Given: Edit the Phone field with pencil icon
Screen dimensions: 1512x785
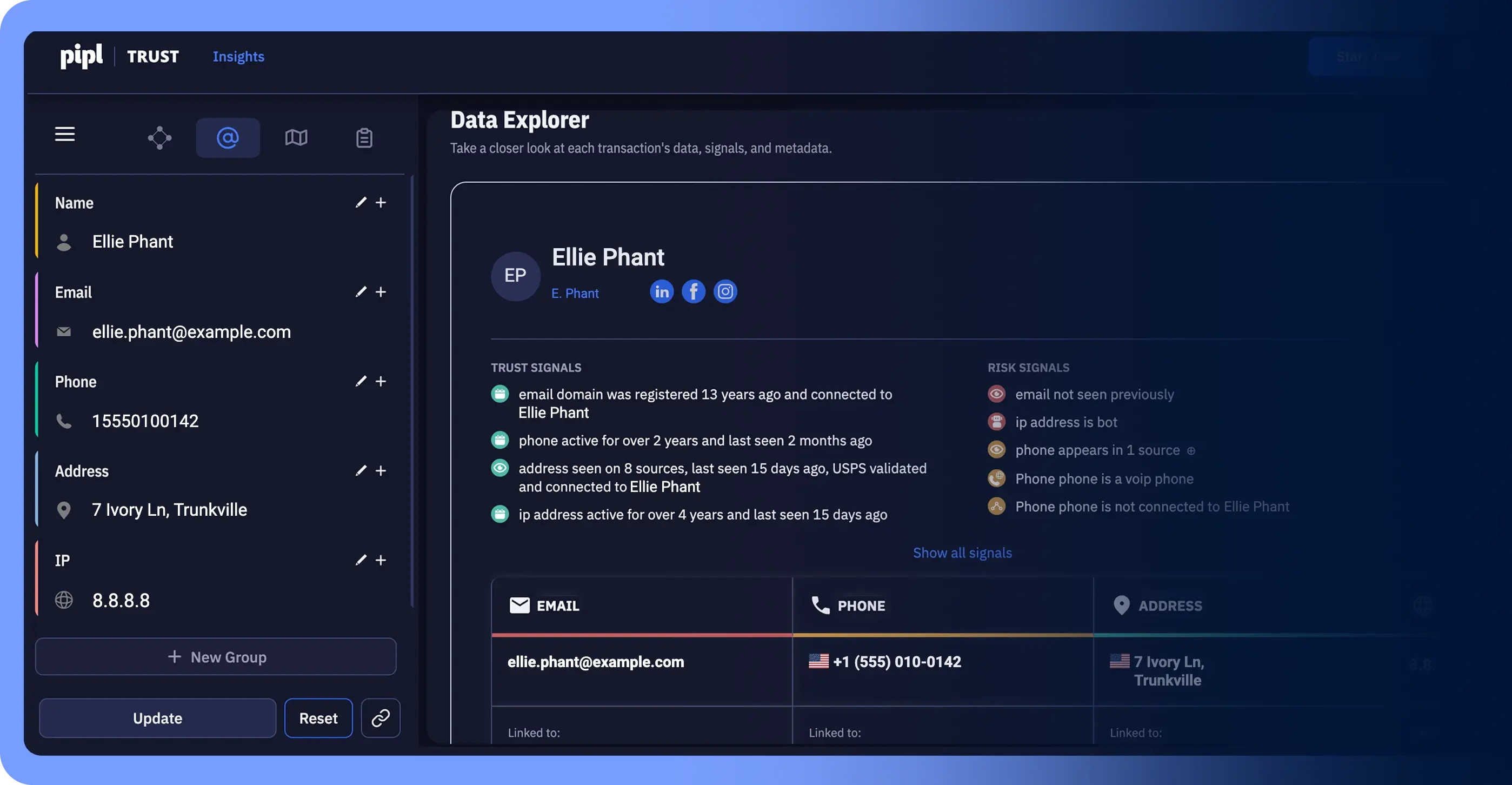Looking at the screenshot, I should [x=361, y=381].
